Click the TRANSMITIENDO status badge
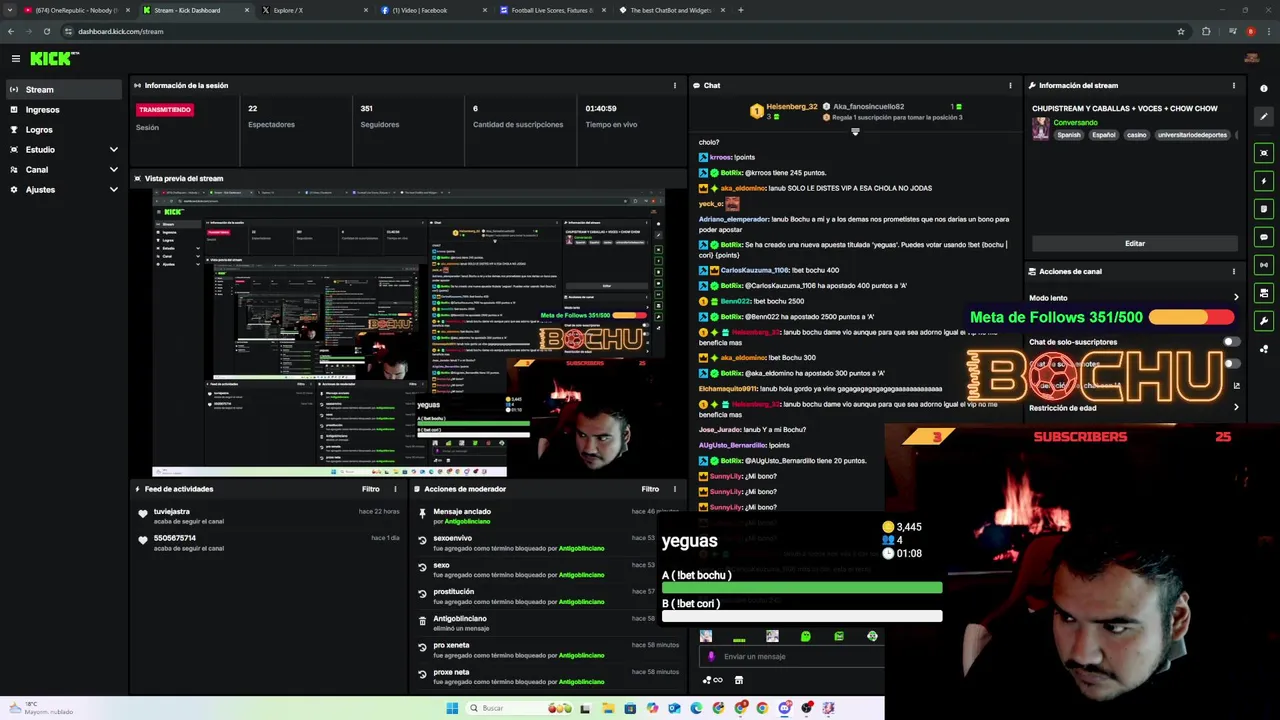Viewport: 1280px width, 720px height. click(165, 109)
